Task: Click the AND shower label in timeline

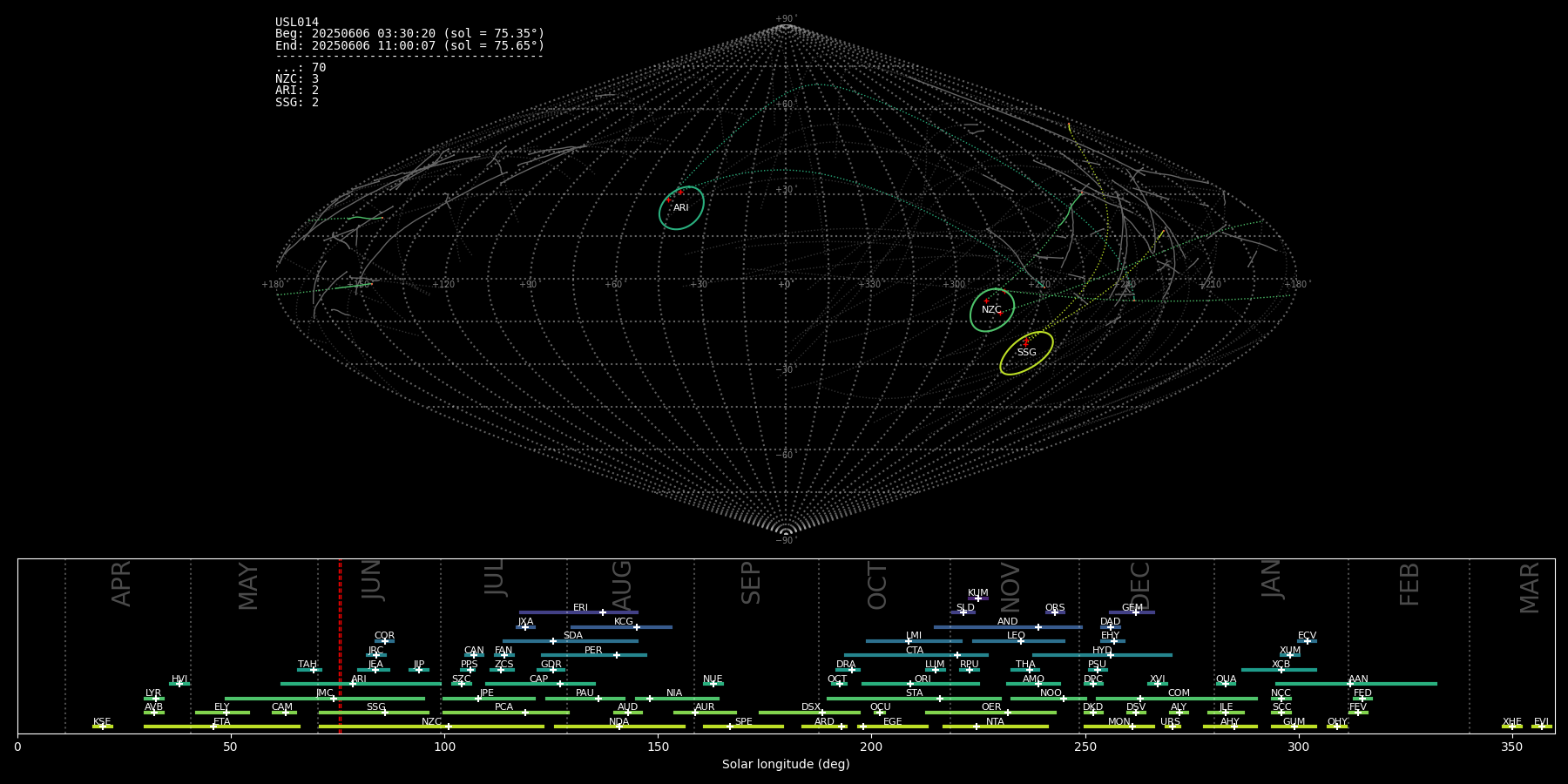Action: coord(1008,622)
